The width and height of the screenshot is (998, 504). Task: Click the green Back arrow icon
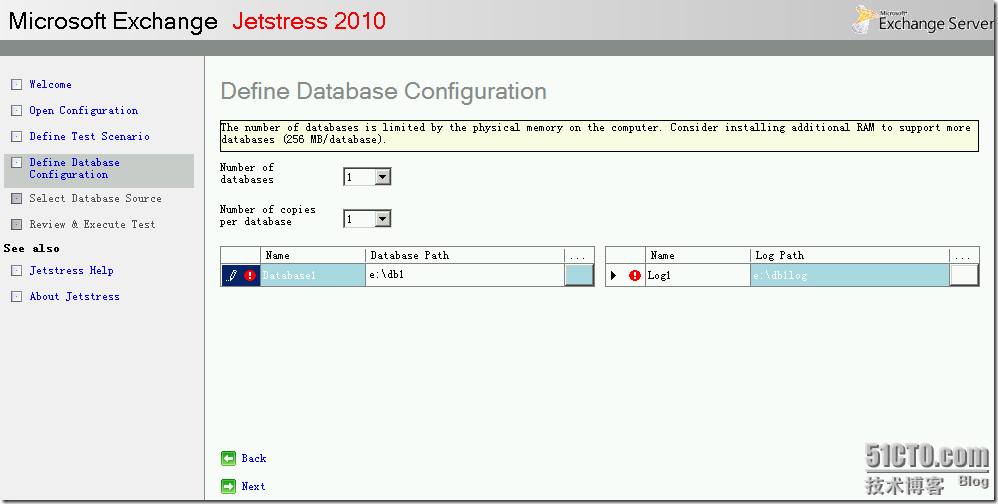[x=228, y=458]
